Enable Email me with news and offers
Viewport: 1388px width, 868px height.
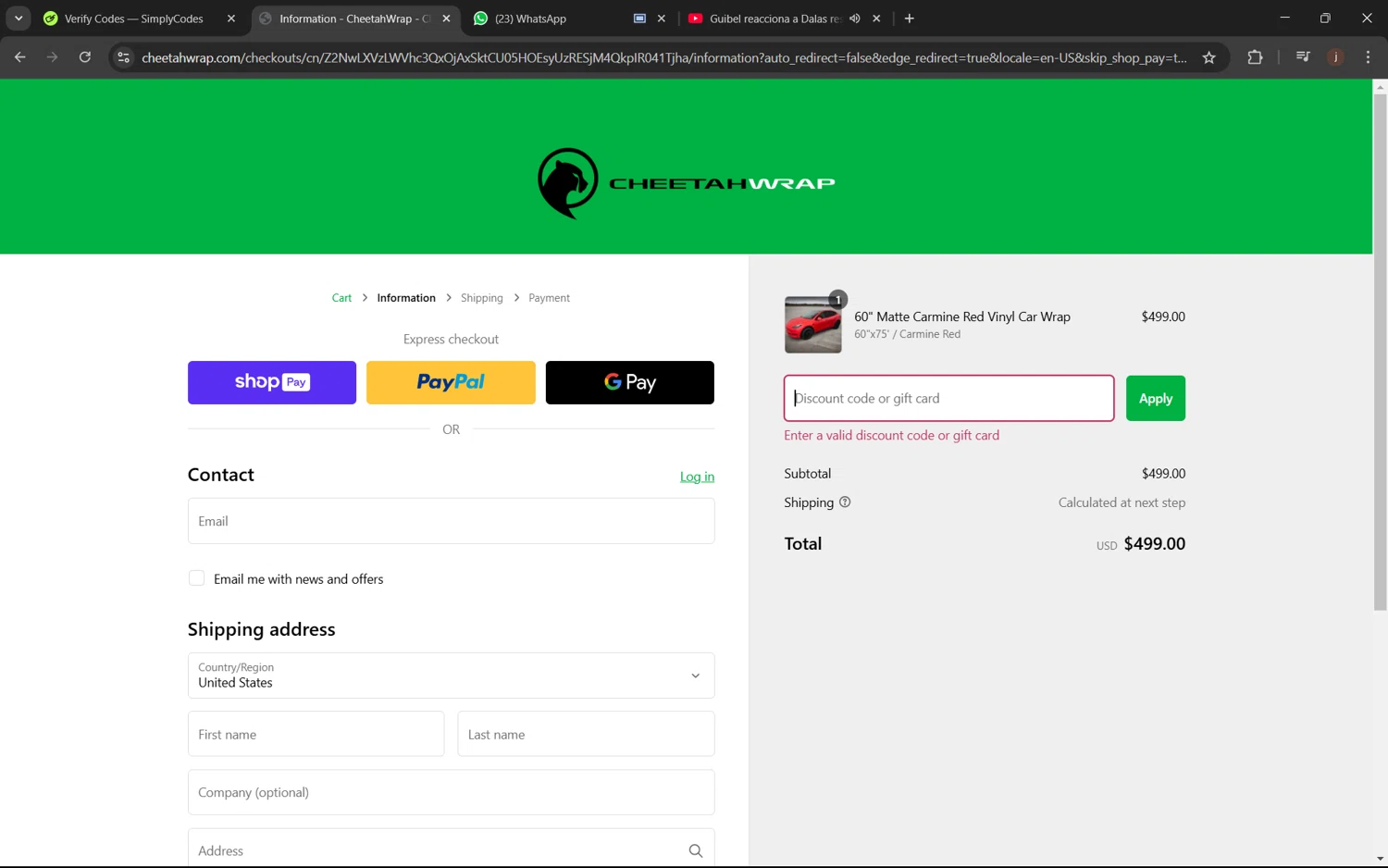click(196, 578)
